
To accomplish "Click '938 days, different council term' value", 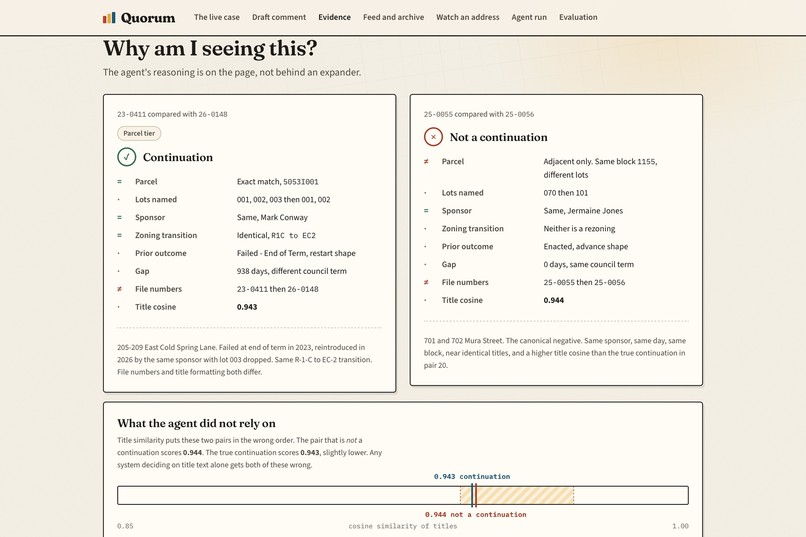I will click(292, 271).
